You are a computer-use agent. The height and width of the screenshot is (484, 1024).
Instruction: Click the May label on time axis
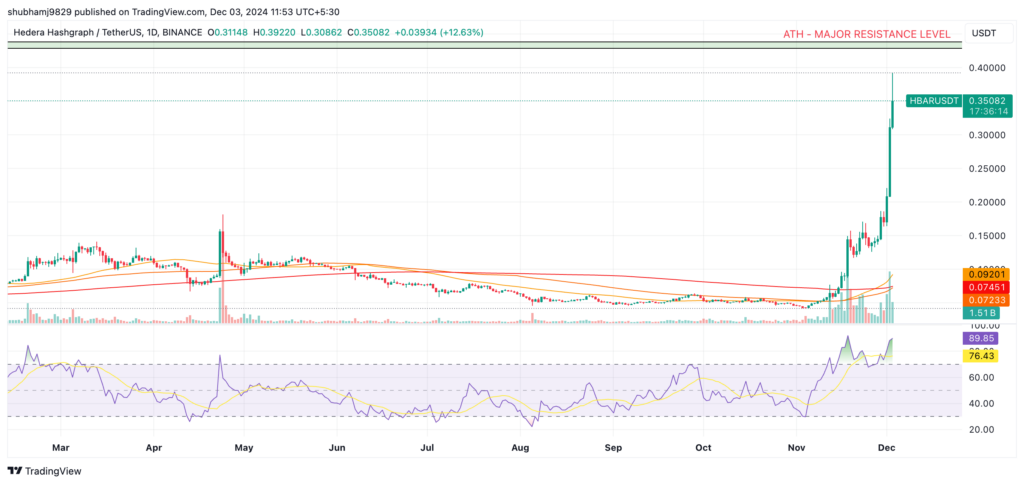coord(243,448)
